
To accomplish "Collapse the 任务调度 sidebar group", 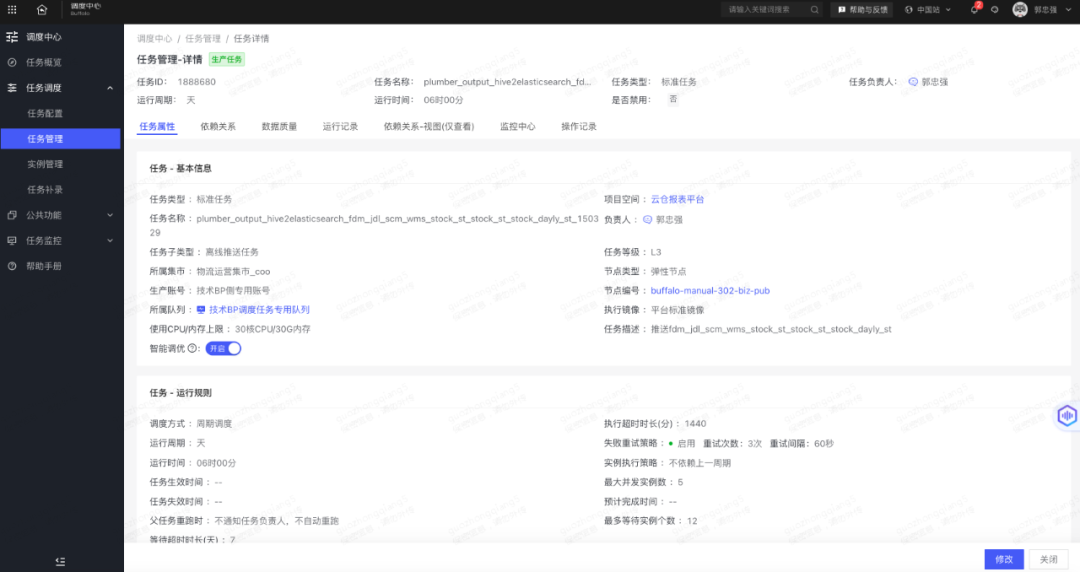I will pyautogui.click(x=110, y=88).
